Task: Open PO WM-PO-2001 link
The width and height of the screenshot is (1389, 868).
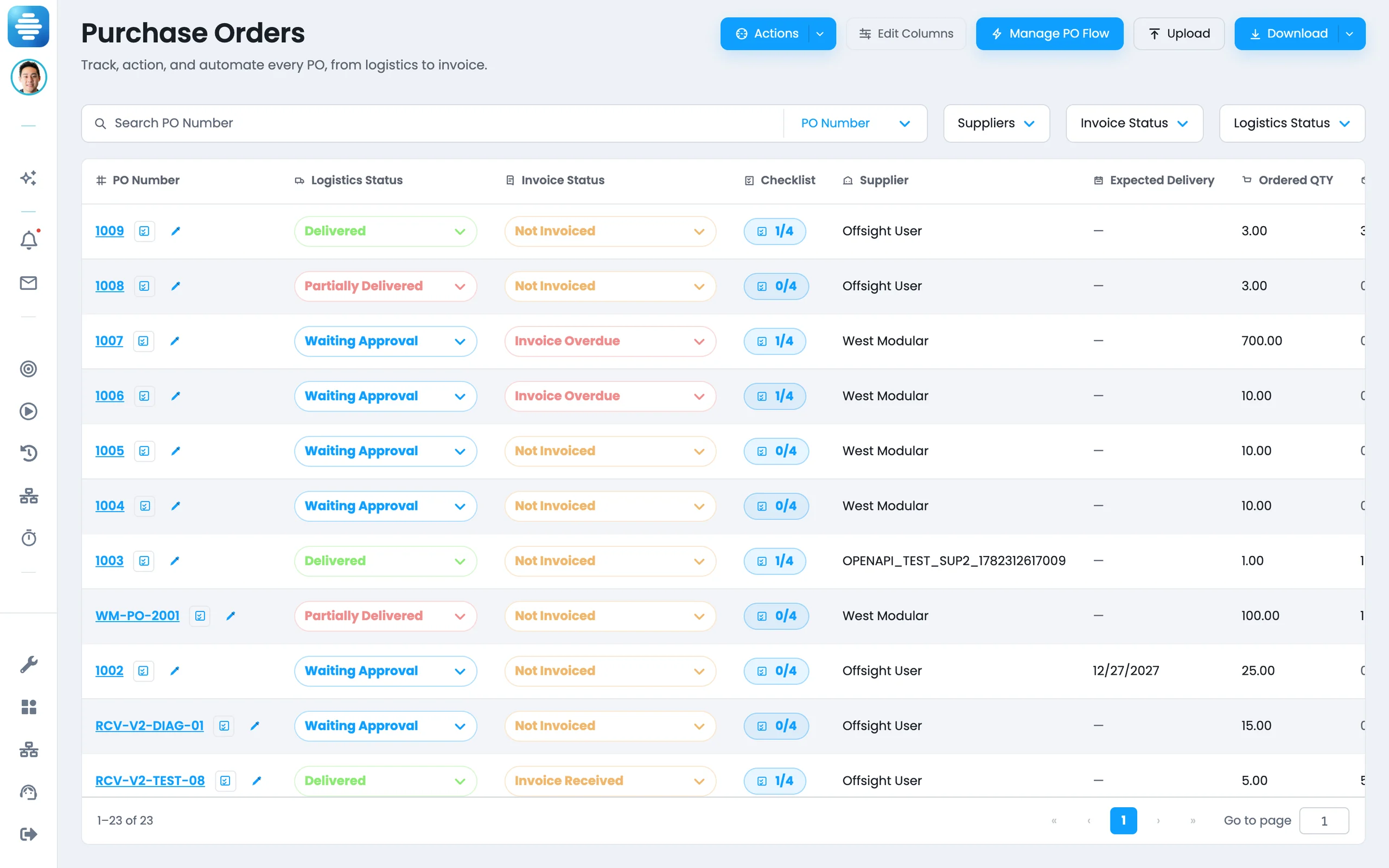Action: [x=137, y=615]
